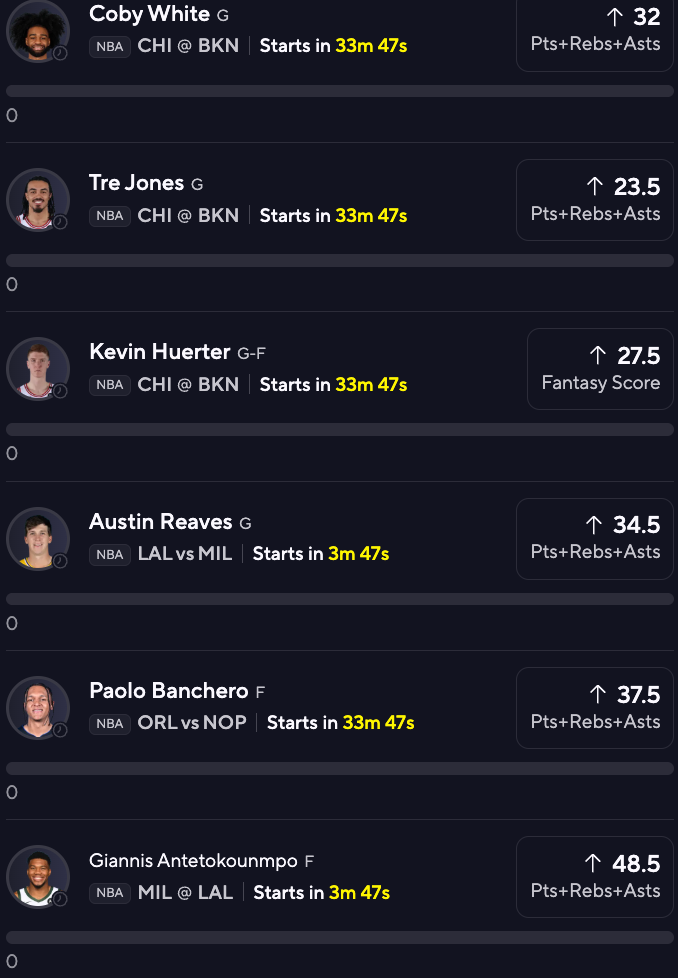Click the clock badge on Tre Jones's photo
This screenshot has width=678, height=978.
pyautogui.click(x=58, y=220)
